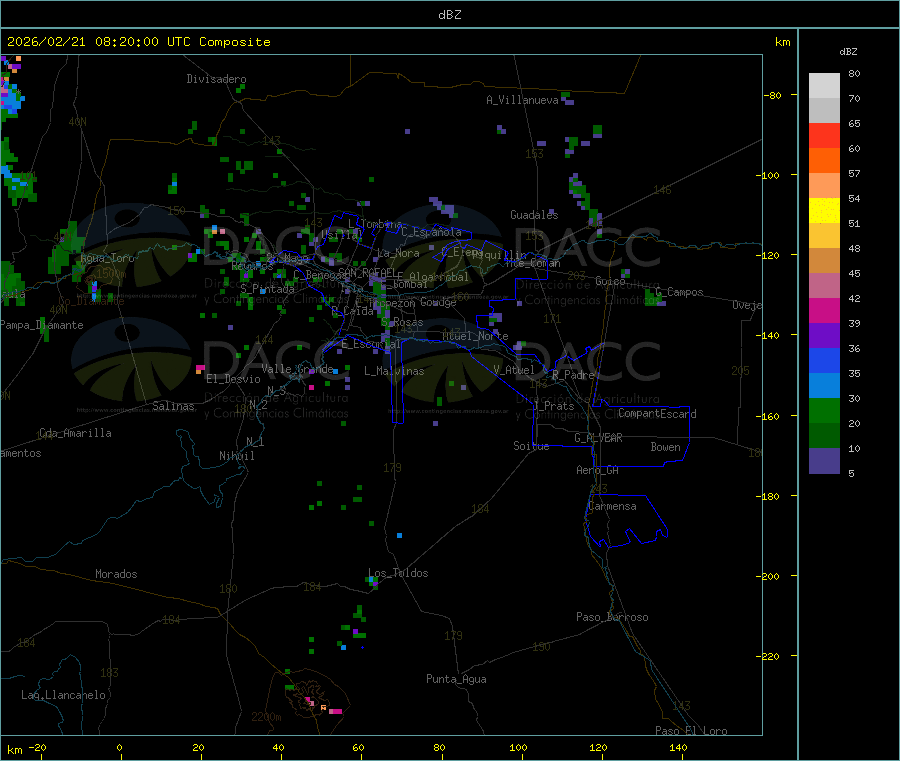Click the Paso_Barroso label
Viewport: 900px width, 761px height.
click(x=612, y=617)
